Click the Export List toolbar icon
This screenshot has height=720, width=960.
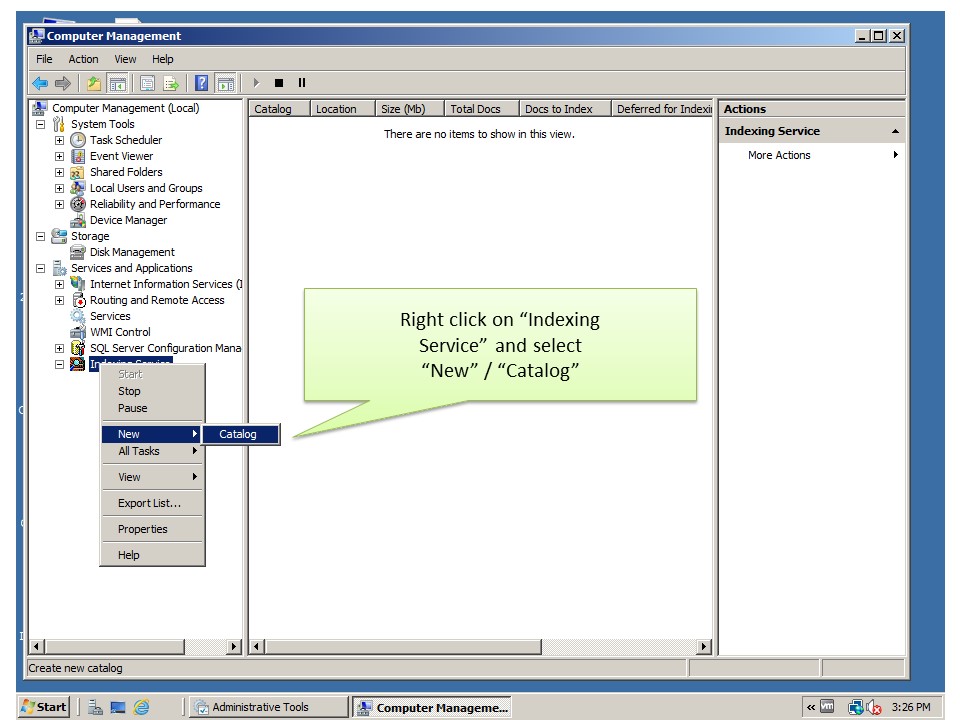(171, 83)
